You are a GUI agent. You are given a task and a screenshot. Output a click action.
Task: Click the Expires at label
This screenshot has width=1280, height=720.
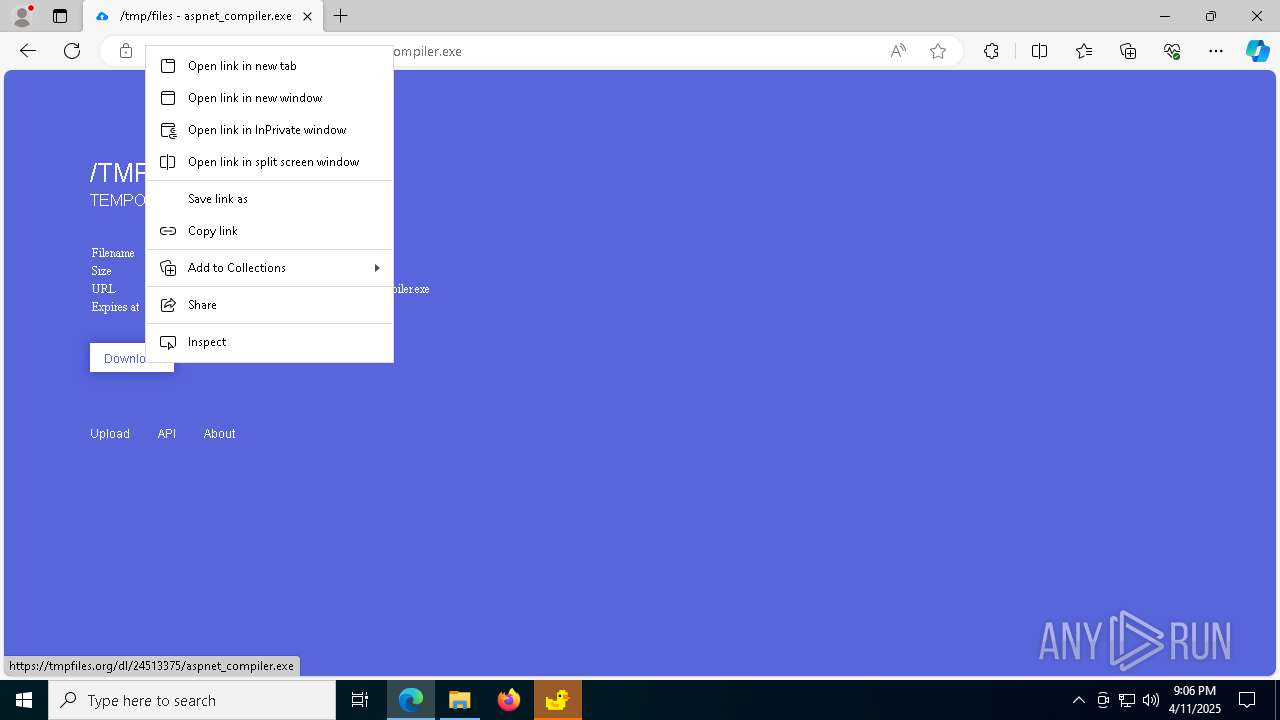coord(116,307)
